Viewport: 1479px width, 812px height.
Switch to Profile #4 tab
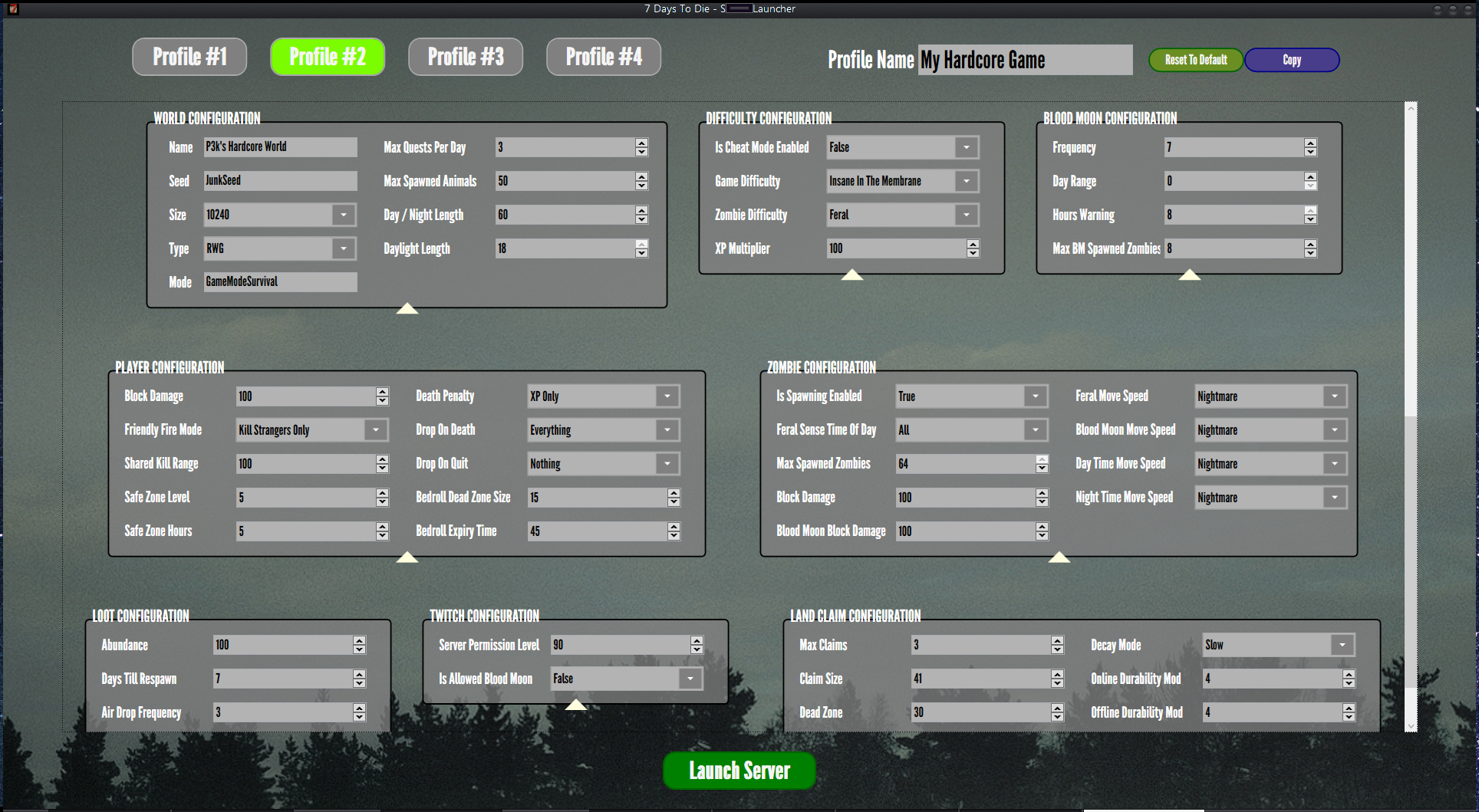coord(604,58)
